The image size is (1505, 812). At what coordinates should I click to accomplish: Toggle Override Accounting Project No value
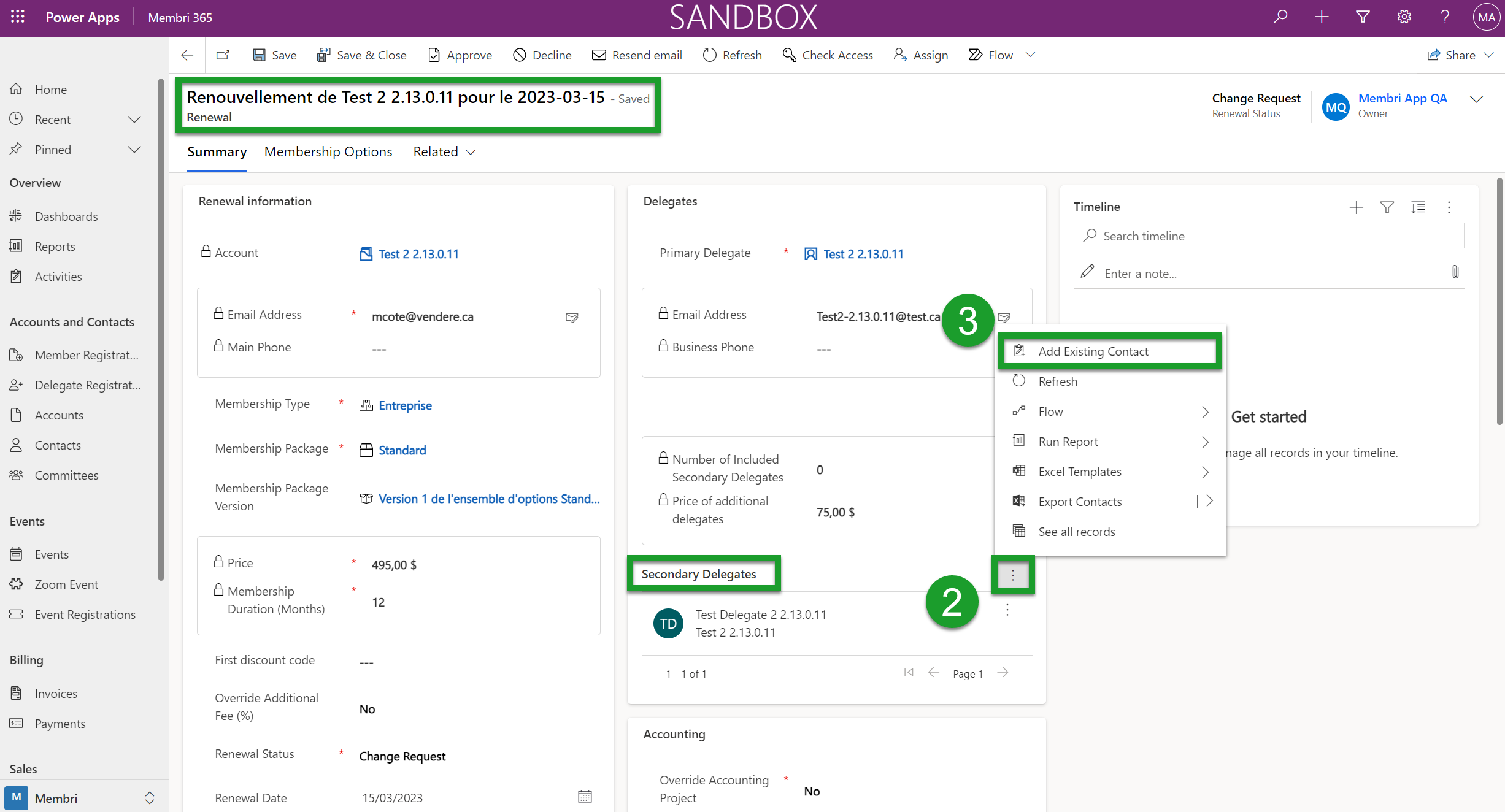pyautogui.click(x=812, y=791)
